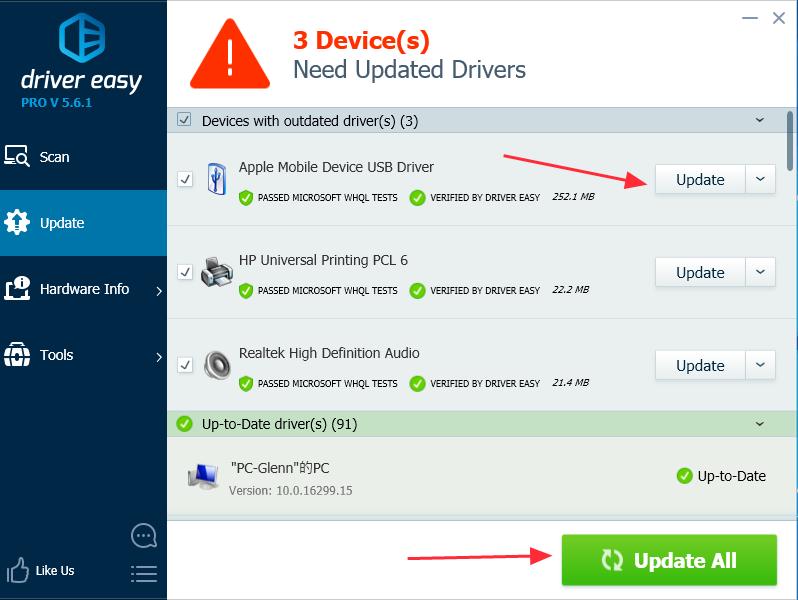This screenshot has height=600, width=798.
Task: Open dropdown arrow beside Apple driver Update
Action: pyautogui.click(x=761, y=179)
